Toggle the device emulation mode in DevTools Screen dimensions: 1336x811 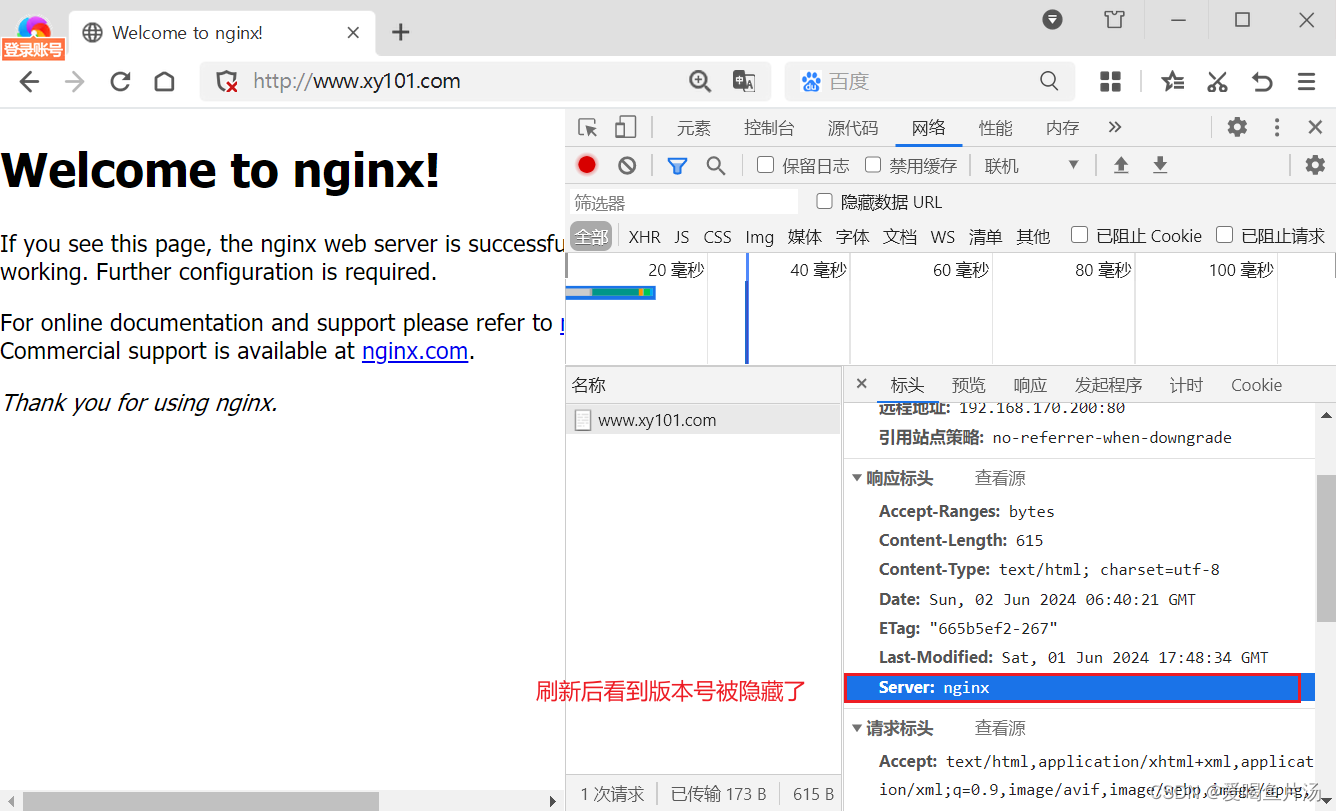coord(625,127)
